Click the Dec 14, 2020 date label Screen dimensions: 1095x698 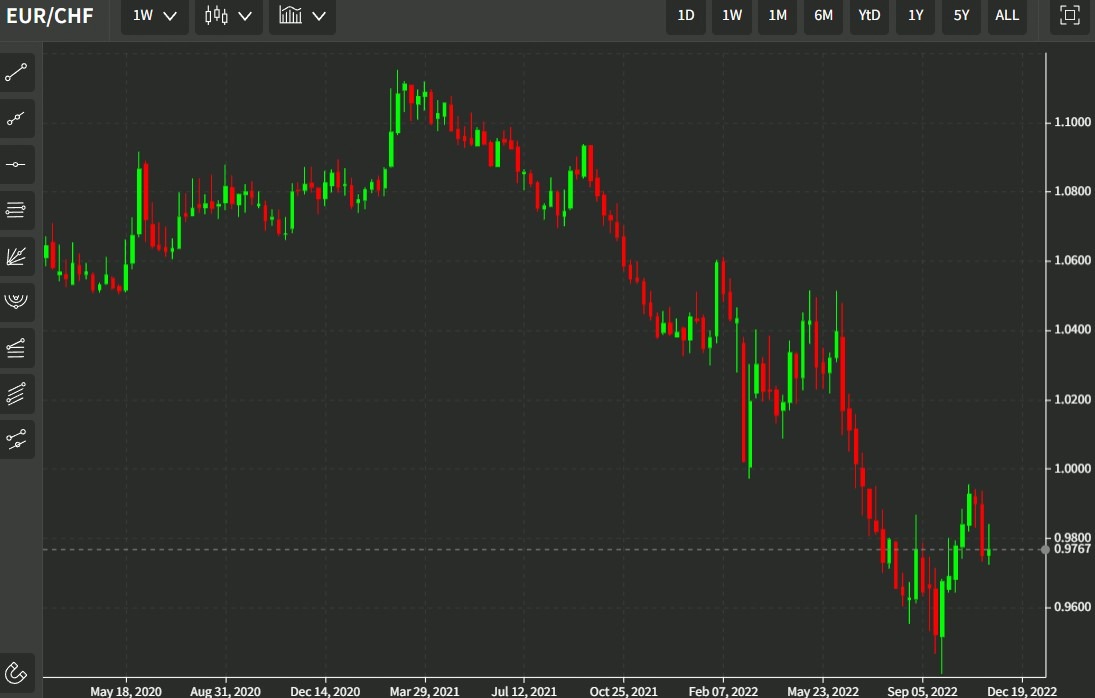pyautogui.click(x=325, y=691)
